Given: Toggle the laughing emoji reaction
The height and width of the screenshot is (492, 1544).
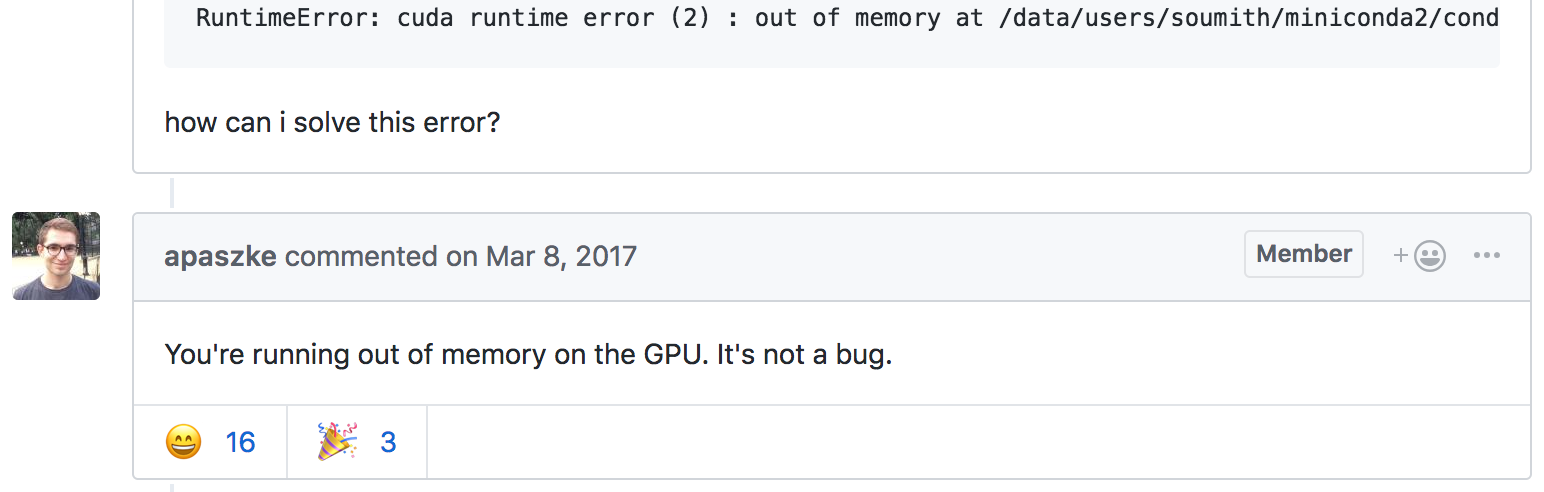Looking at the screenshot, I should point(184,441).
